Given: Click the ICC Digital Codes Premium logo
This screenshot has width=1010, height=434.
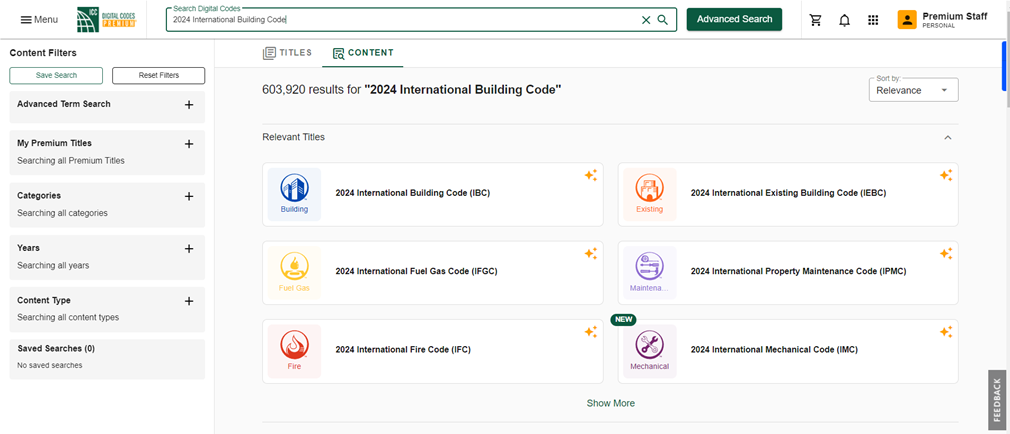Looking at the screenshot, I should point(106,19).
